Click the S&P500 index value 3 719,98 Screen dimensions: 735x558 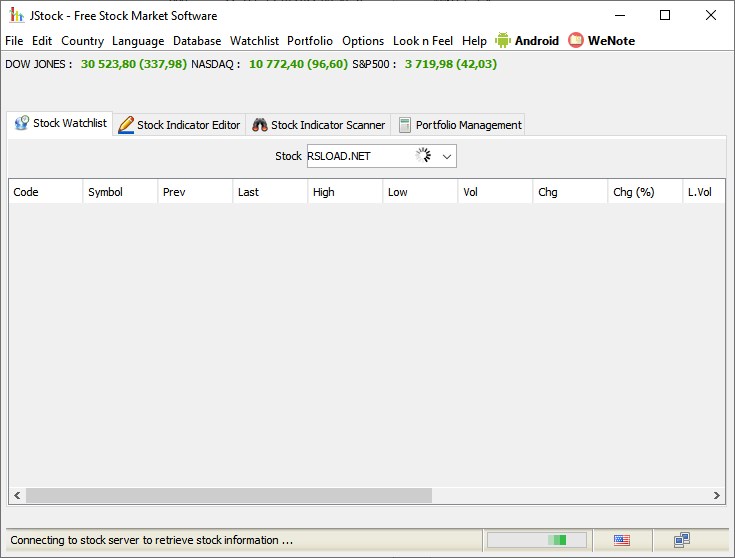point(451,64)
